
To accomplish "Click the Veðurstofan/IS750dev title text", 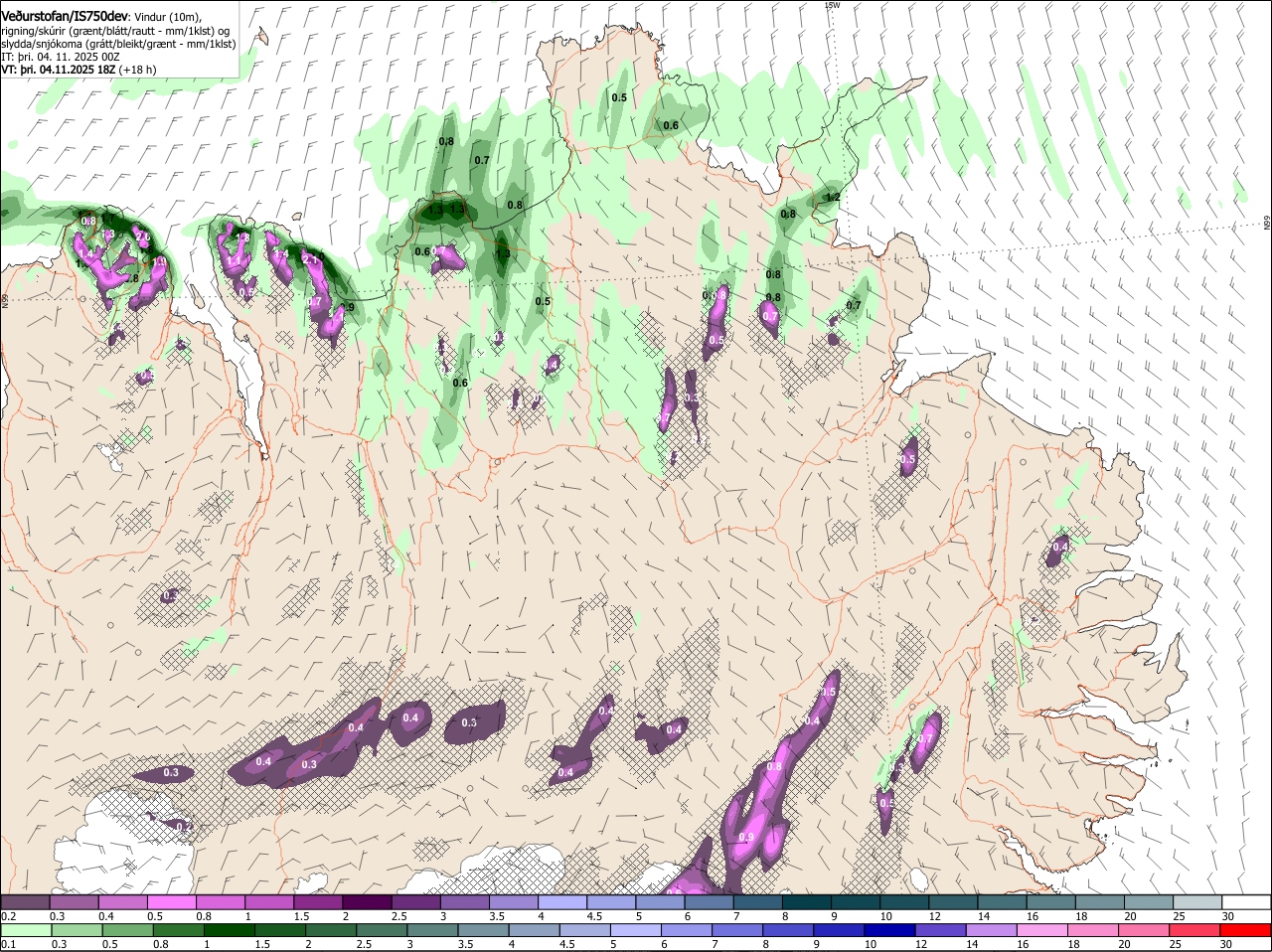I will (65, 17).
